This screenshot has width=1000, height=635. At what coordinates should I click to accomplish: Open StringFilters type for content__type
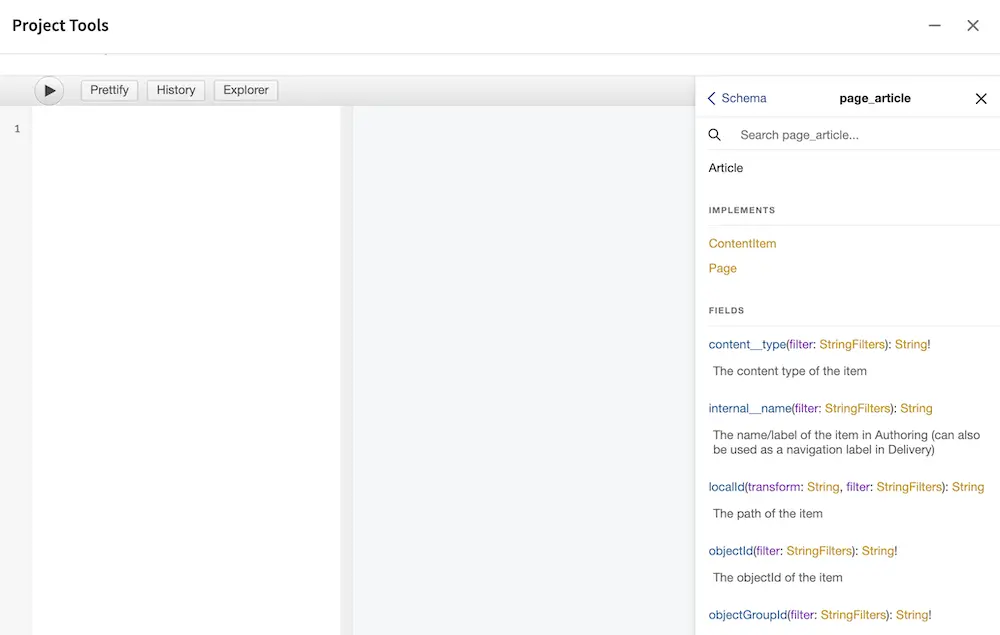click(x=852, y=345)
